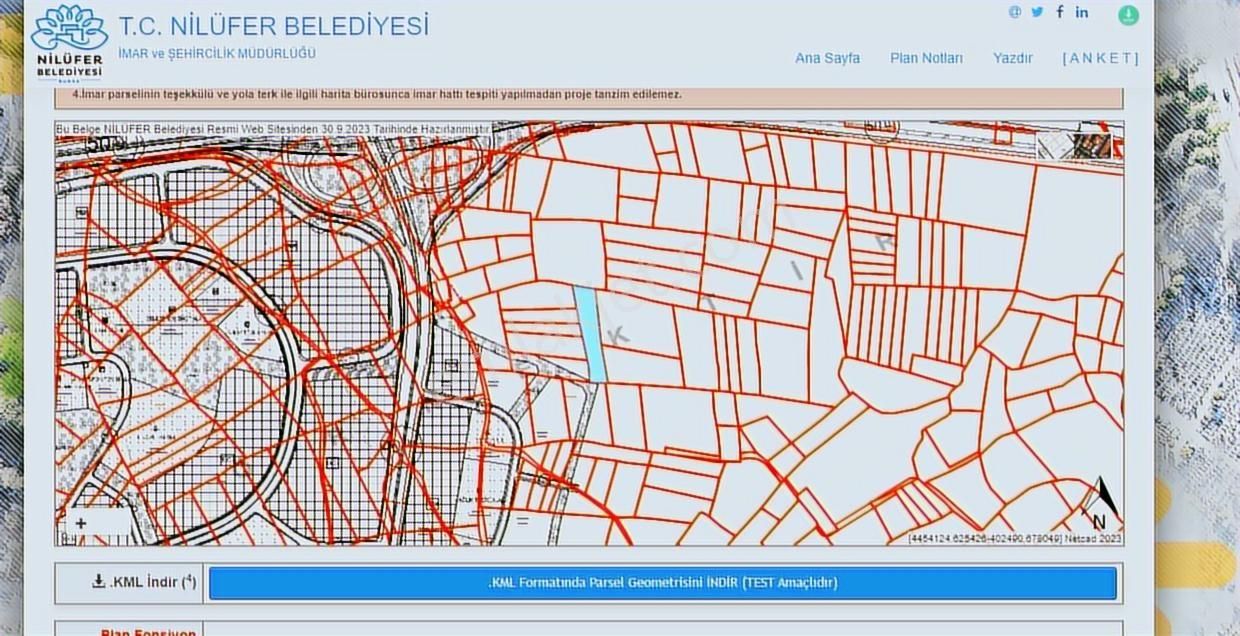Click the green download circle icon
The width and height of the screenshot is (1240, 636).
(1128, 15)
